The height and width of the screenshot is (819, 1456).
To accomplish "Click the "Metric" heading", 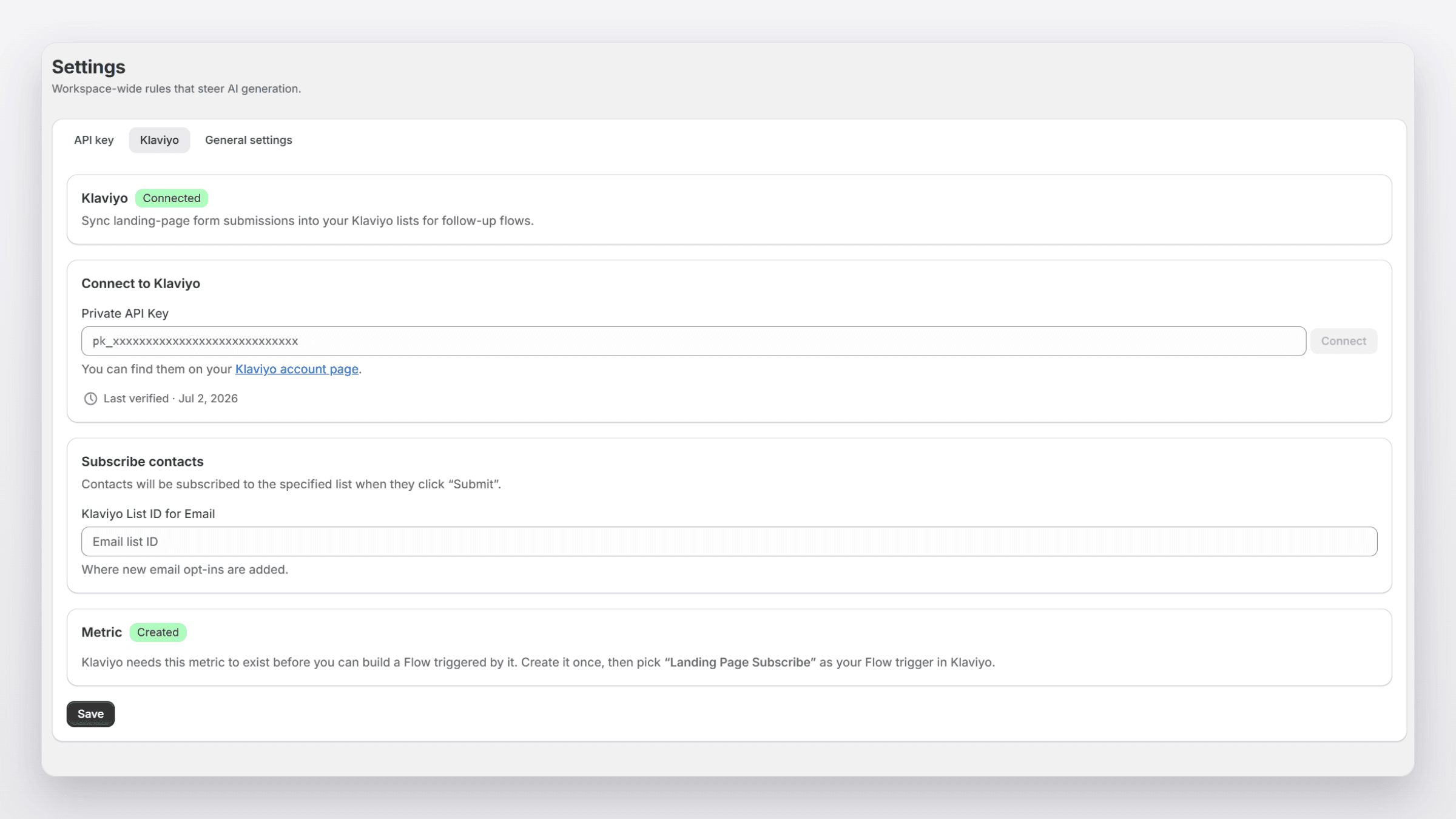I will 102,632.
